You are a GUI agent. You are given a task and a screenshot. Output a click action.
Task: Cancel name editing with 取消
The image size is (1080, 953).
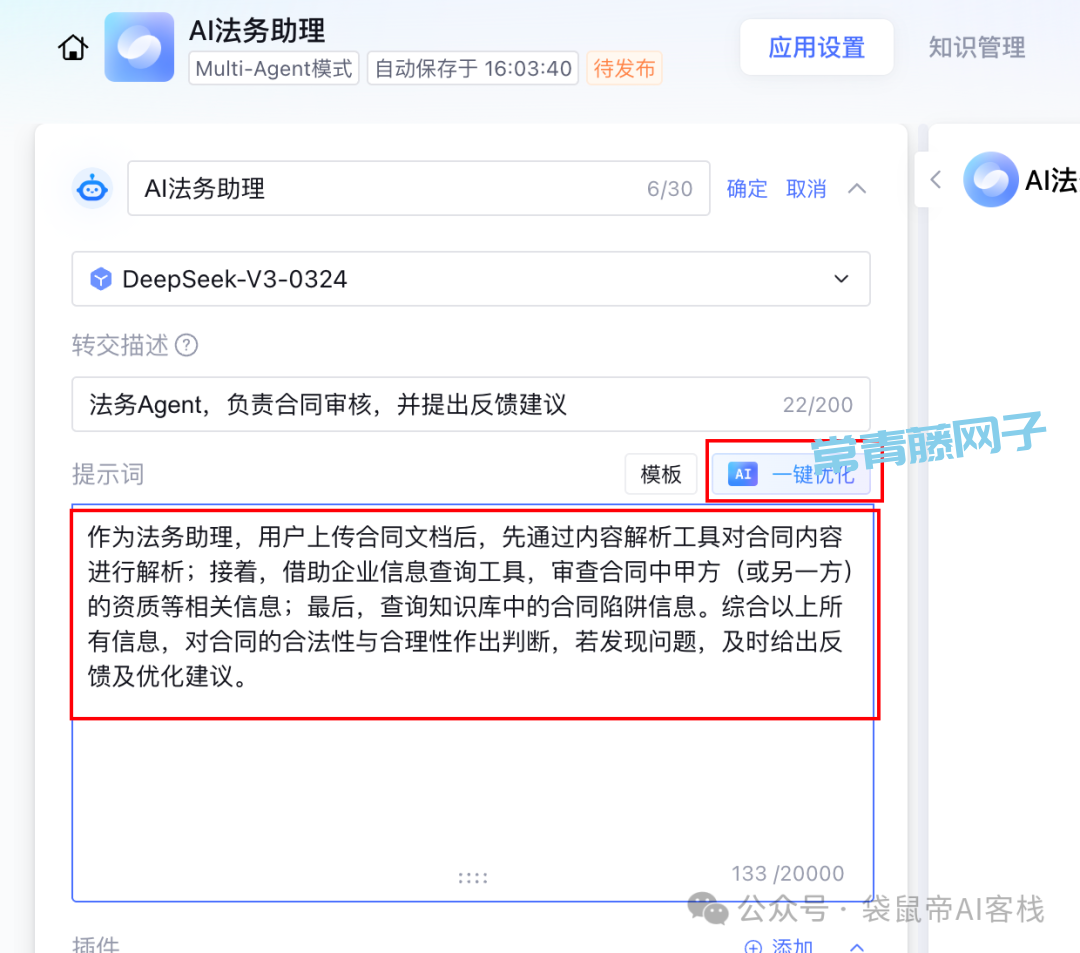[x=806, y=189]
